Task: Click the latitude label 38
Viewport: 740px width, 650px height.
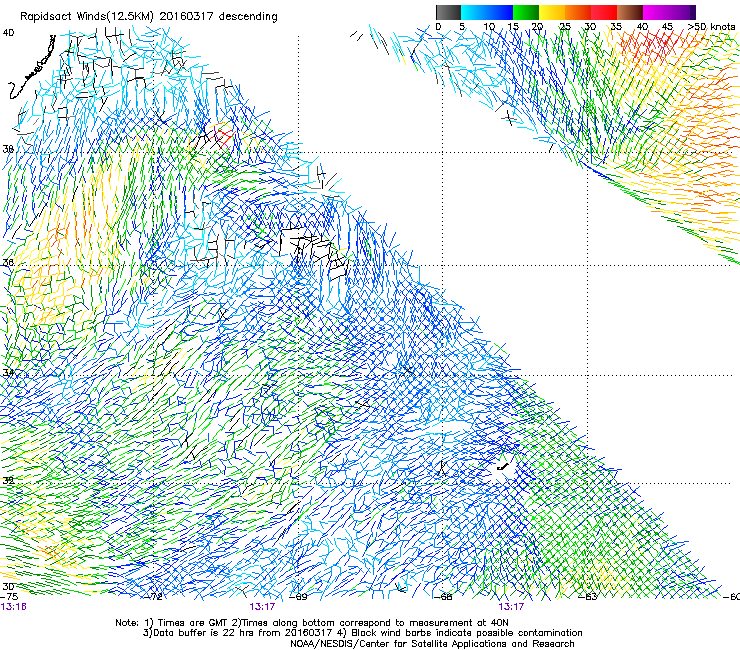Action: [x=8, y=150]
